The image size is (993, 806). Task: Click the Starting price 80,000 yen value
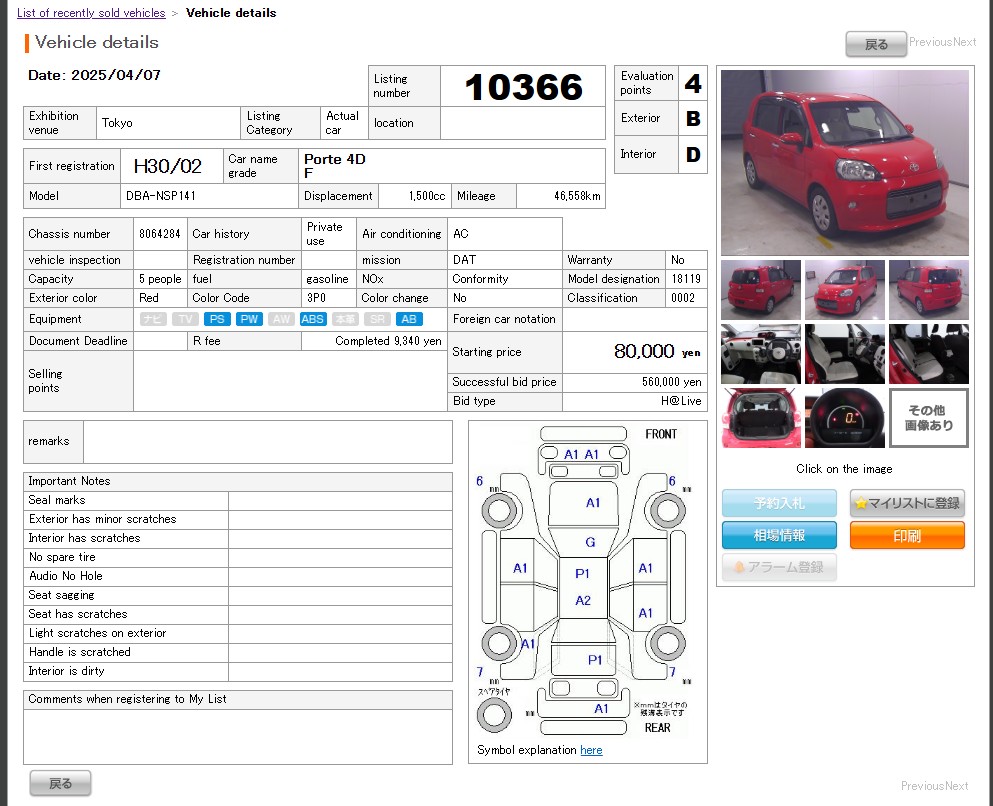657,351
